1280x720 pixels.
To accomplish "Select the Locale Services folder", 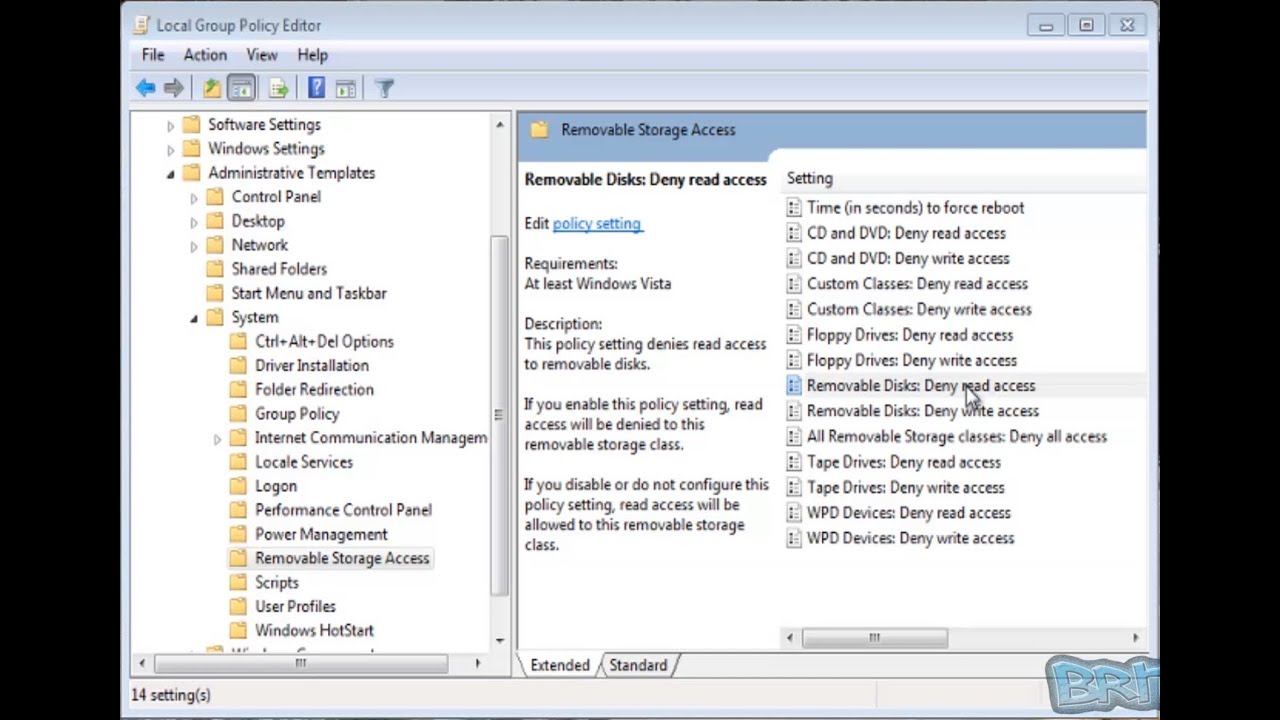I will pyautogui.click(x=304, y=462).
